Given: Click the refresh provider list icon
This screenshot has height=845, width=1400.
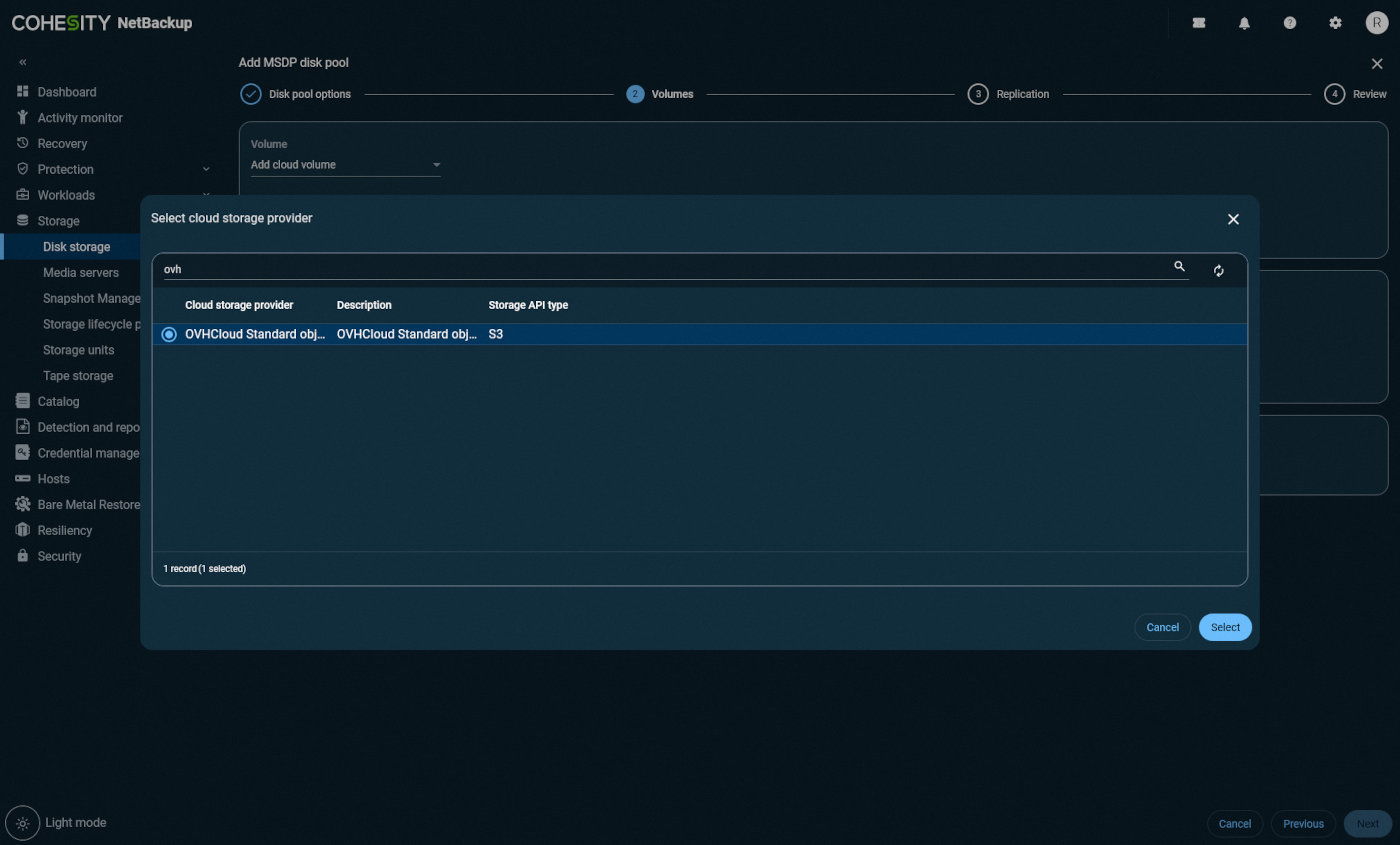Looking at the screenshot, I should pos(1218,271).
